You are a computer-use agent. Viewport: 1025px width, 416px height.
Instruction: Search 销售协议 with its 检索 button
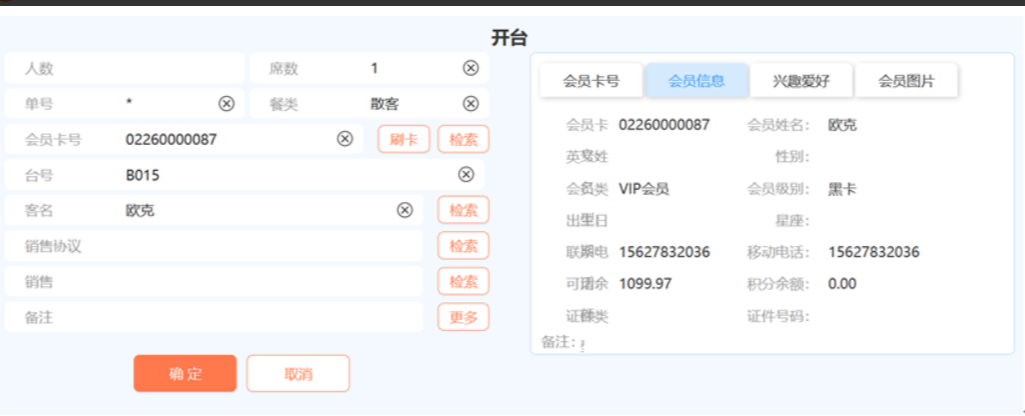[463, 246]
